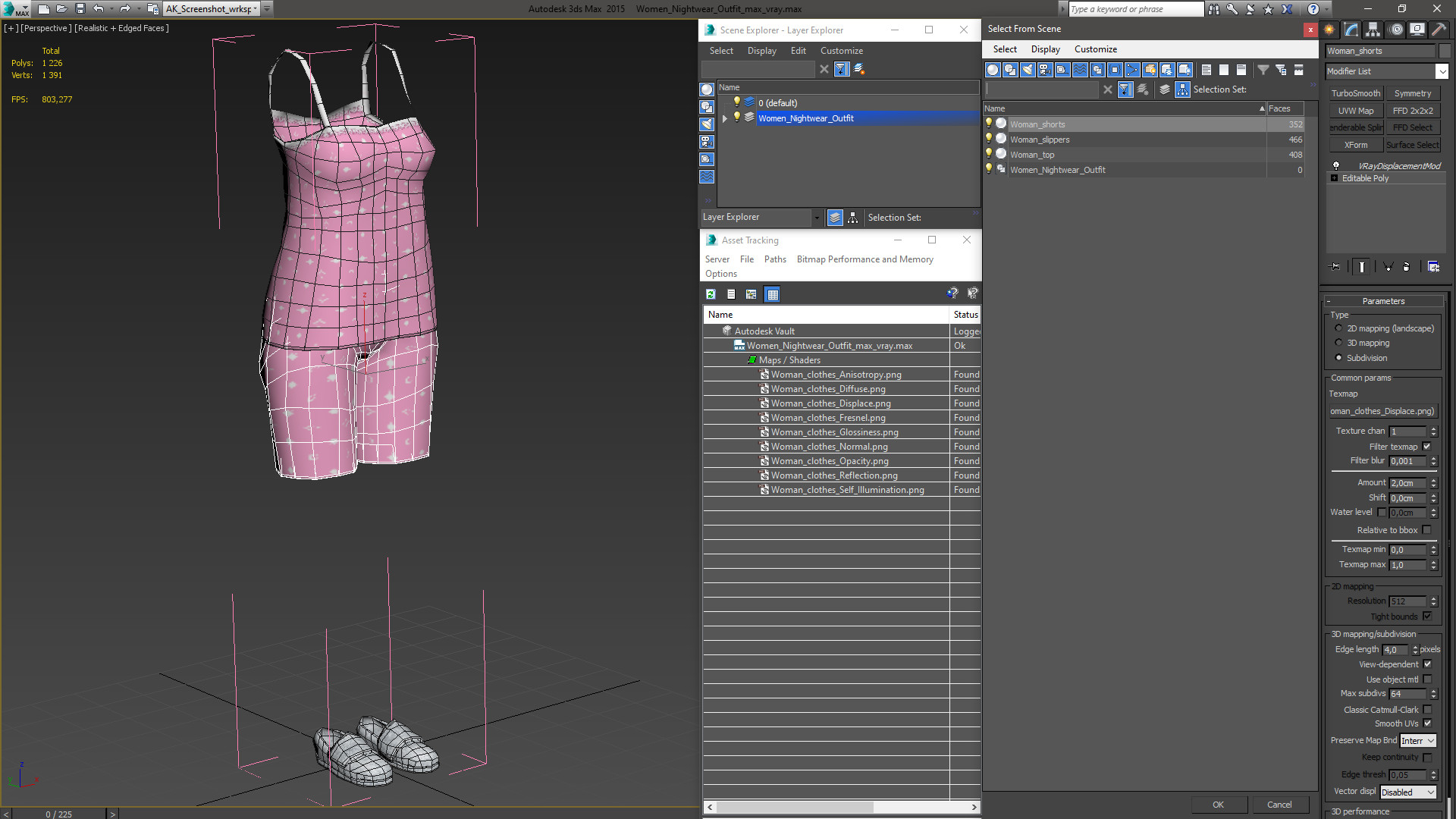This screenshot has width=1456, height=819.
Task: Open the Hierarchy command panel tab
Action: 1373,30
